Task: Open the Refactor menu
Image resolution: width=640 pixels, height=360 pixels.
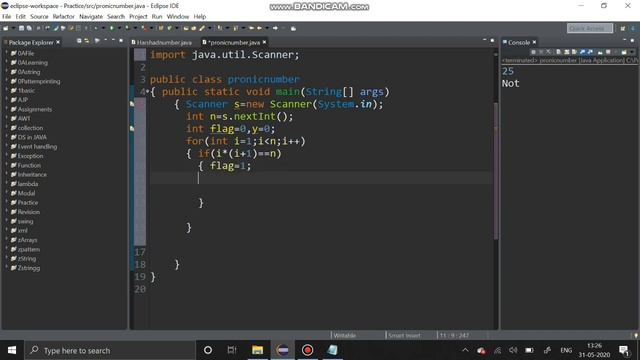Action: pyautogui.click(x=64, y=16)
